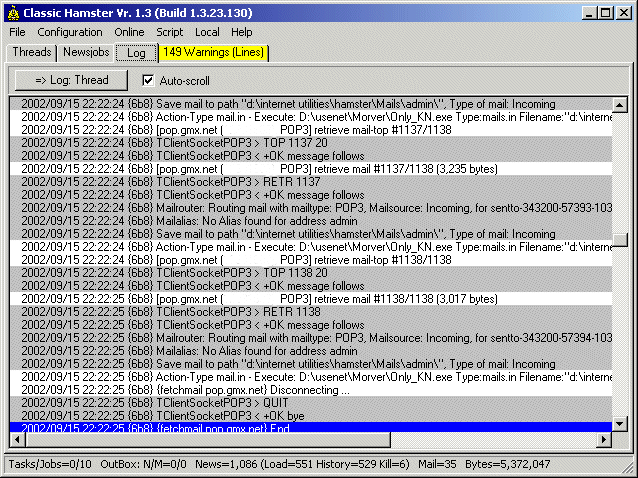Click the log scroll up arrow
Viewport: 638px width, 478px height.
click(620, 105)
